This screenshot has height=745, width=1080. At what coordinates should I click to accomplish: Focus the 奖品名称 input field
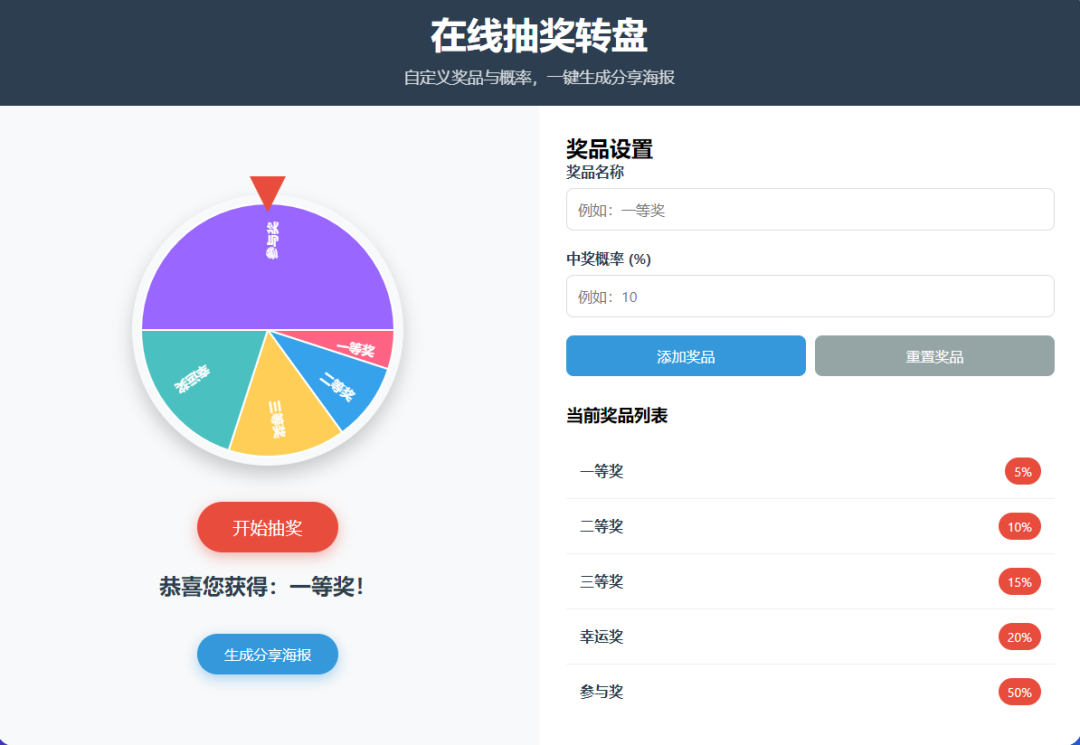(810, 210)
